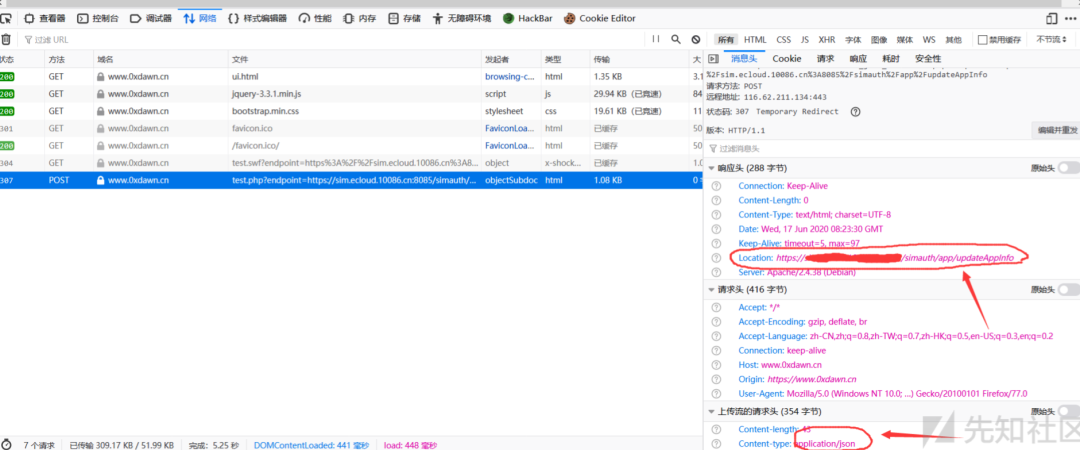The width and height of the screenshot is (1080, 450).
Task: Switch to the 控制台 console tab
Action: [98, 19]
